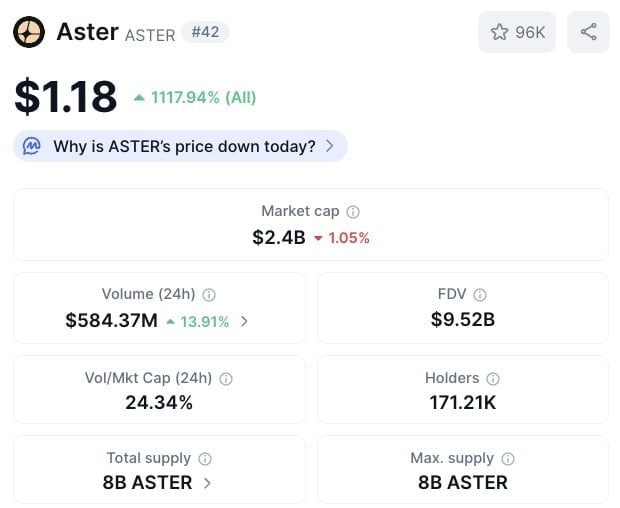Click the AI insight icon beside price question
This screenshot has height=508, width=620.
[x=33, y=146]
